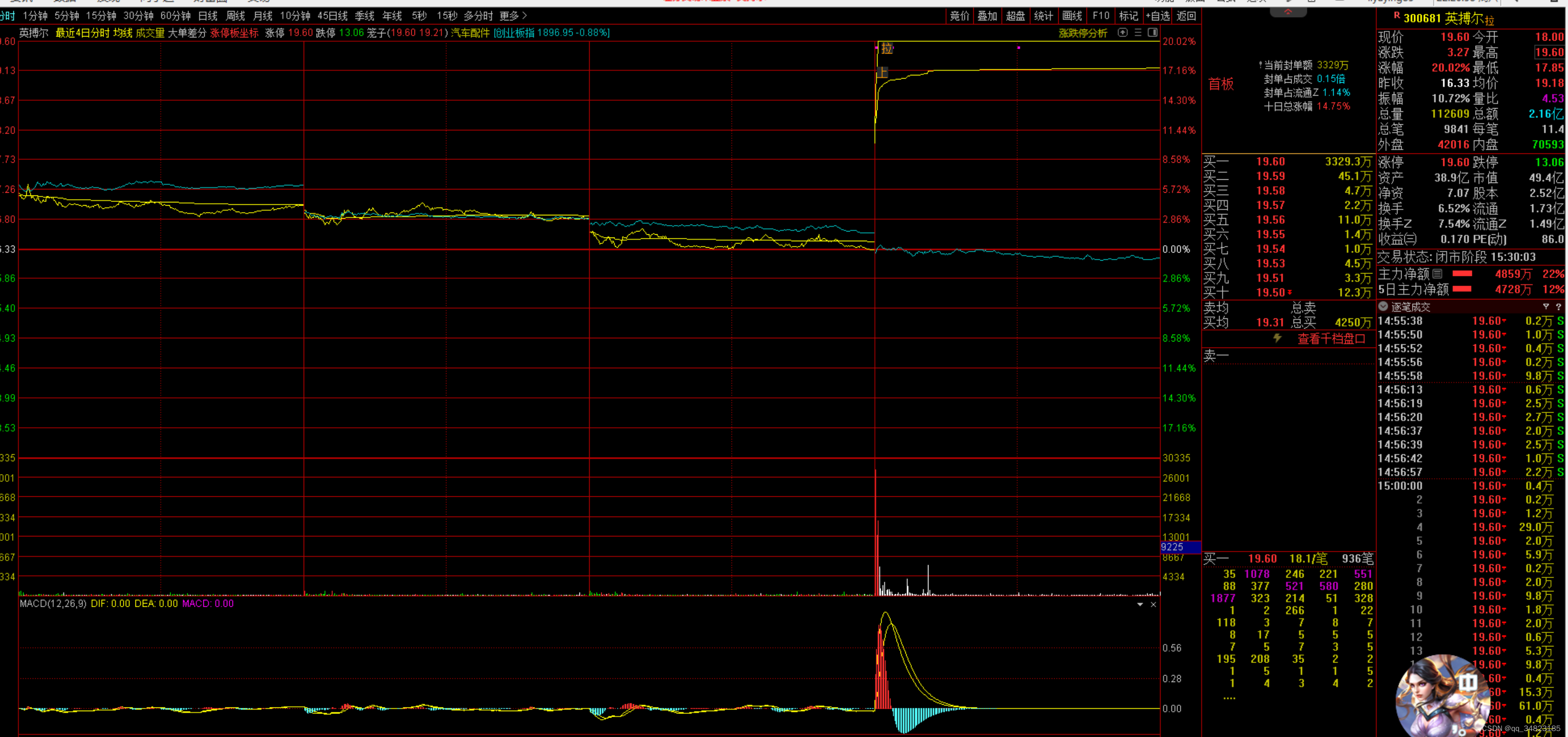Select the 5分钟 period tab
Screen dimensions: 1568x737
click(67, 16)
